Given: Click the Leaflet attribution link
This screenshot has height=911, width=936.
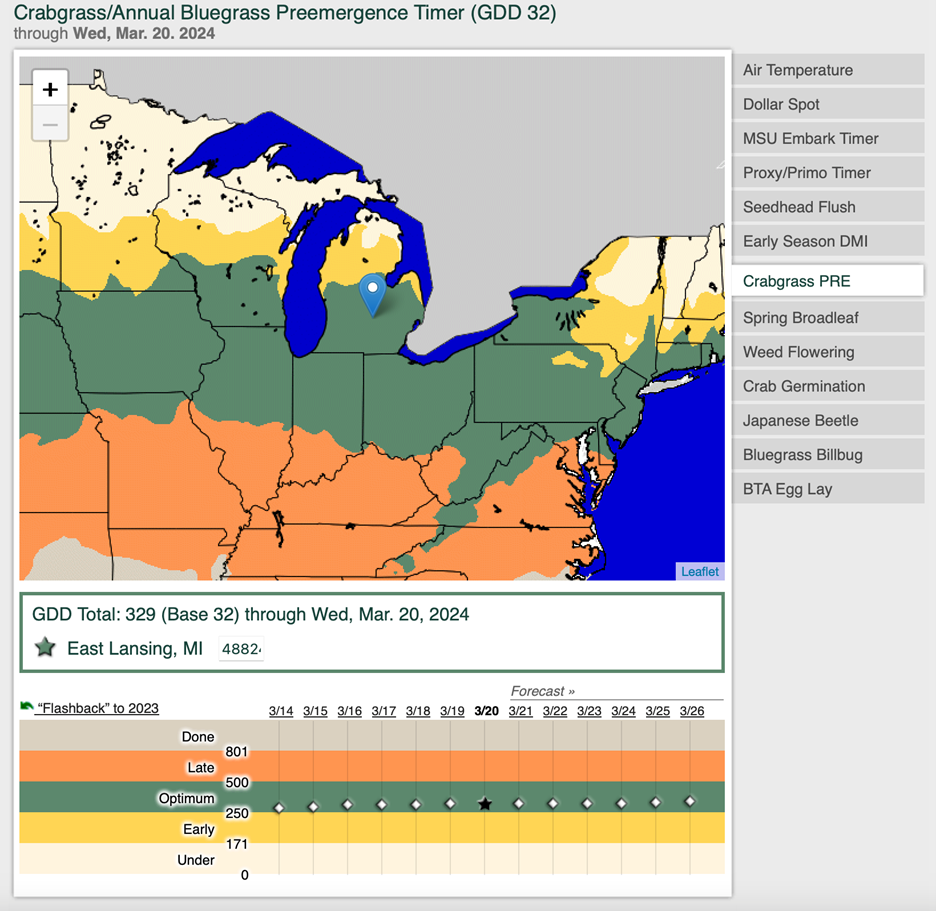Looking at the screenshot, I should click(699, 571).
